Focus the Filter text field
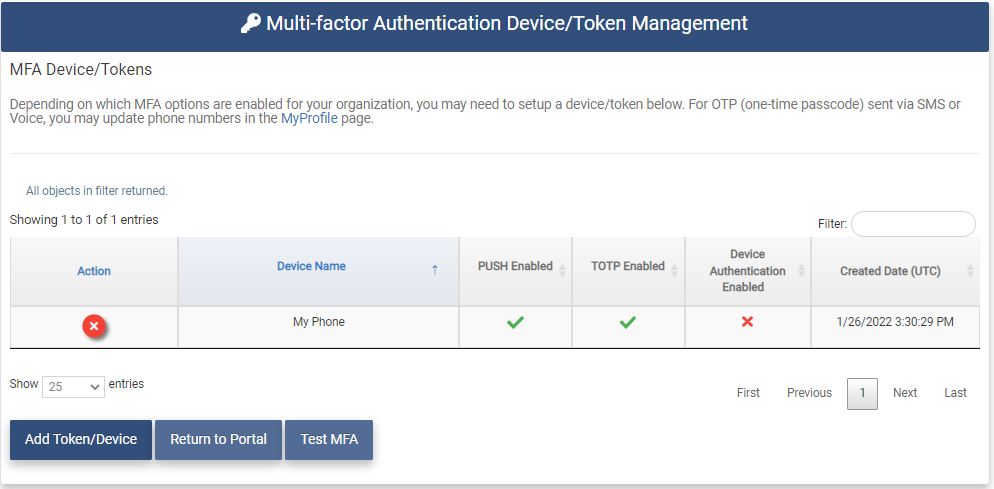994x489 pixels. pyautogui.click(x=912, y=224)
